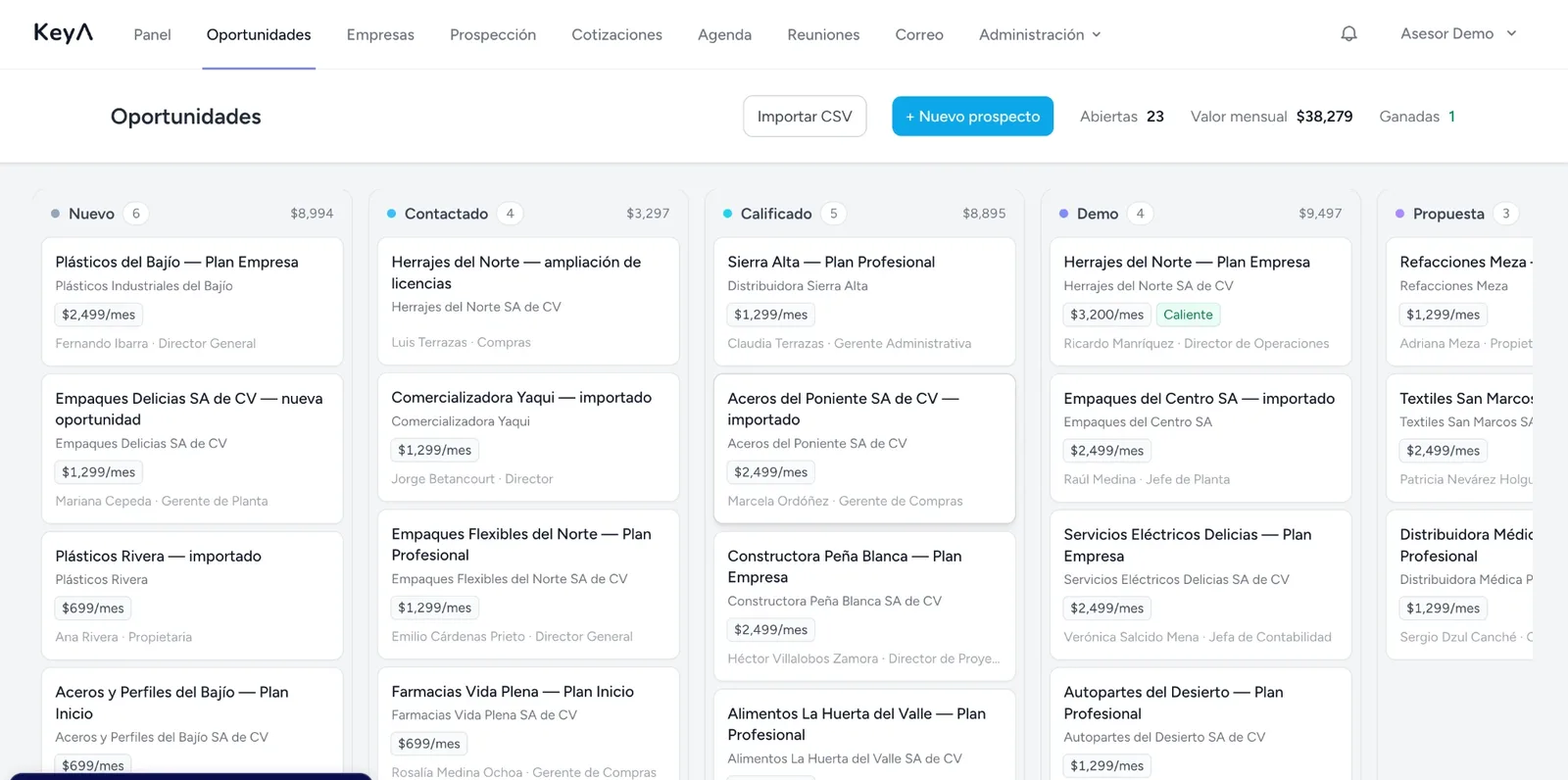Open the Autopartes del Desierto card

tap(1200, 723)
